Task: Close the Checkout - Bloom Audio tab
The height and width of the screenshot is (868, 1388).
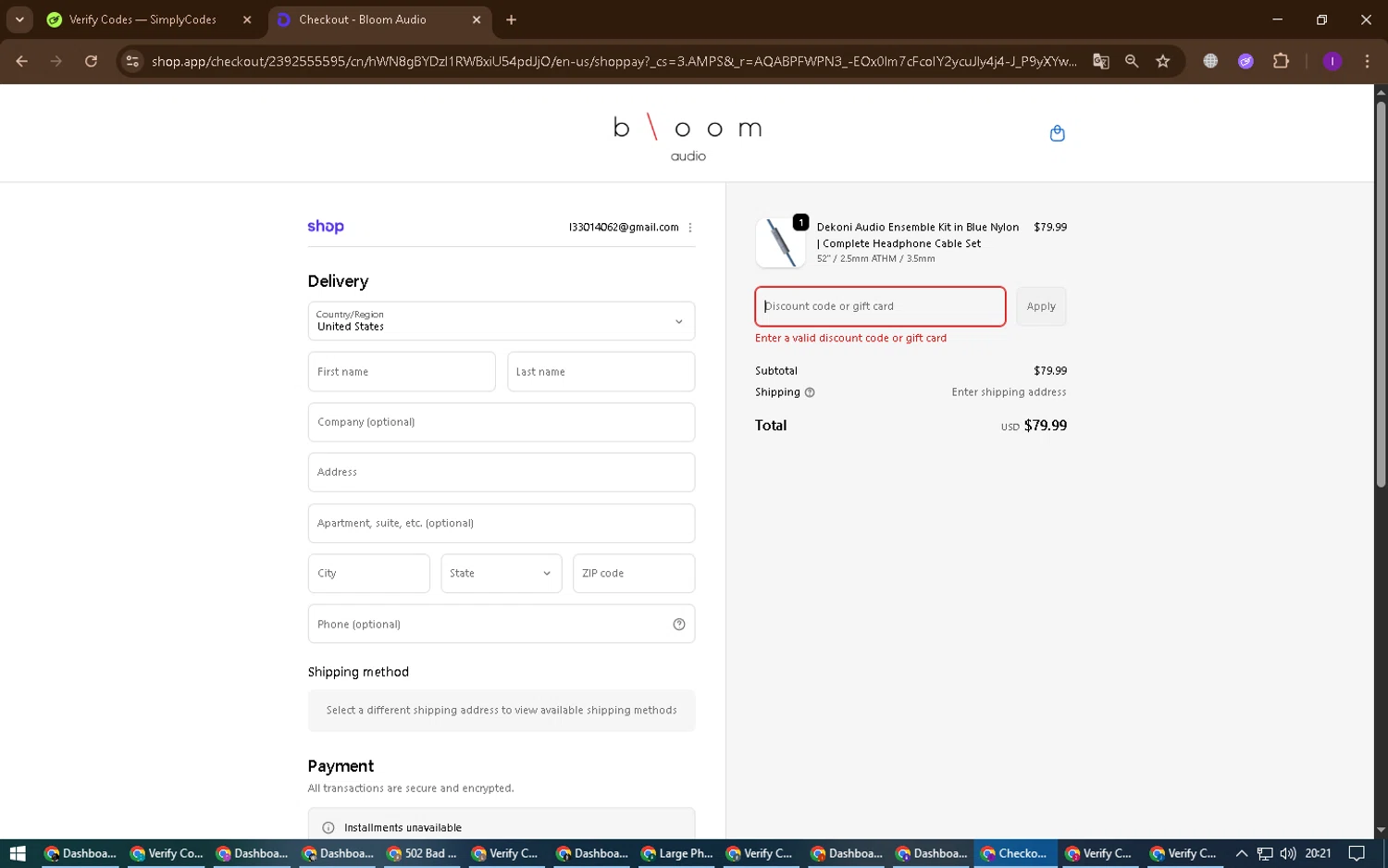Action: tap(477, 19)
